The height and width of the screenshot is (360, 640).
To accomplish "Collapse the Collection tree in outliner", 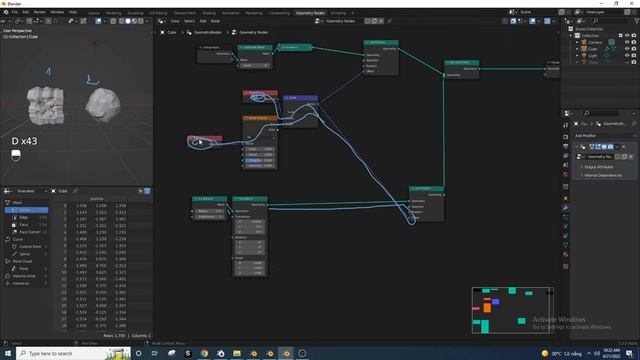I will (x=571, y=36).
